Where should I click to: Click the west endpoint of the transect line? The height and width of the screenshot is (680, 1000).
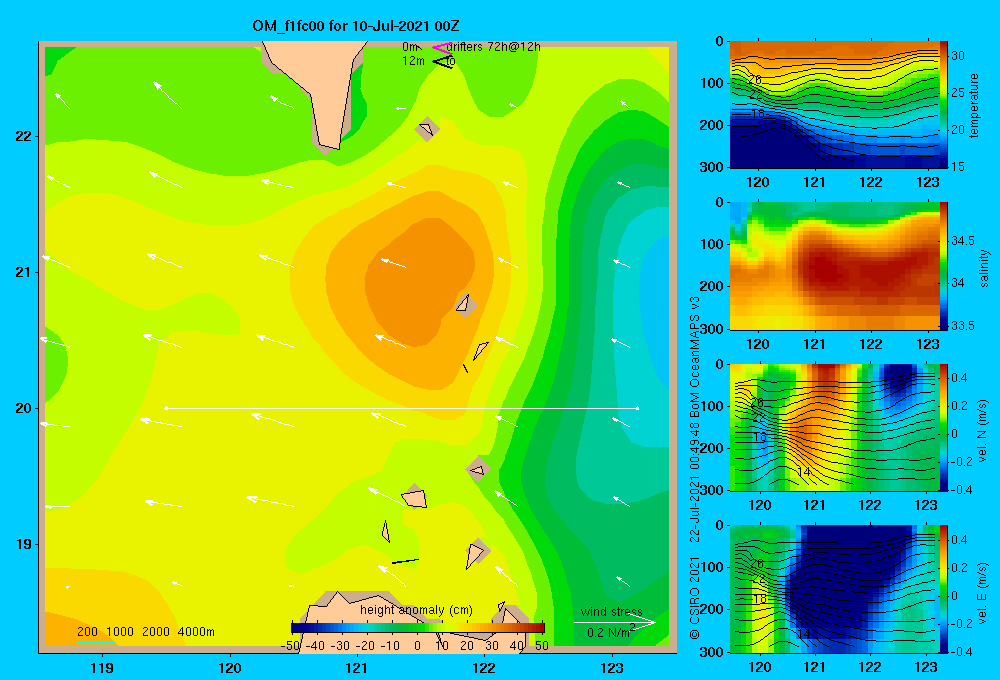pyautogui.click(x=166, y=408)
